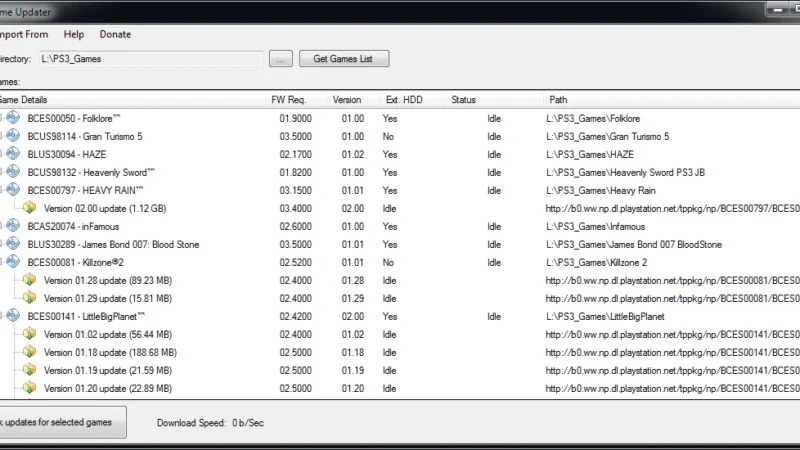Click the HEAVY RAIN 02.00 update download URL

coord(672,208)
